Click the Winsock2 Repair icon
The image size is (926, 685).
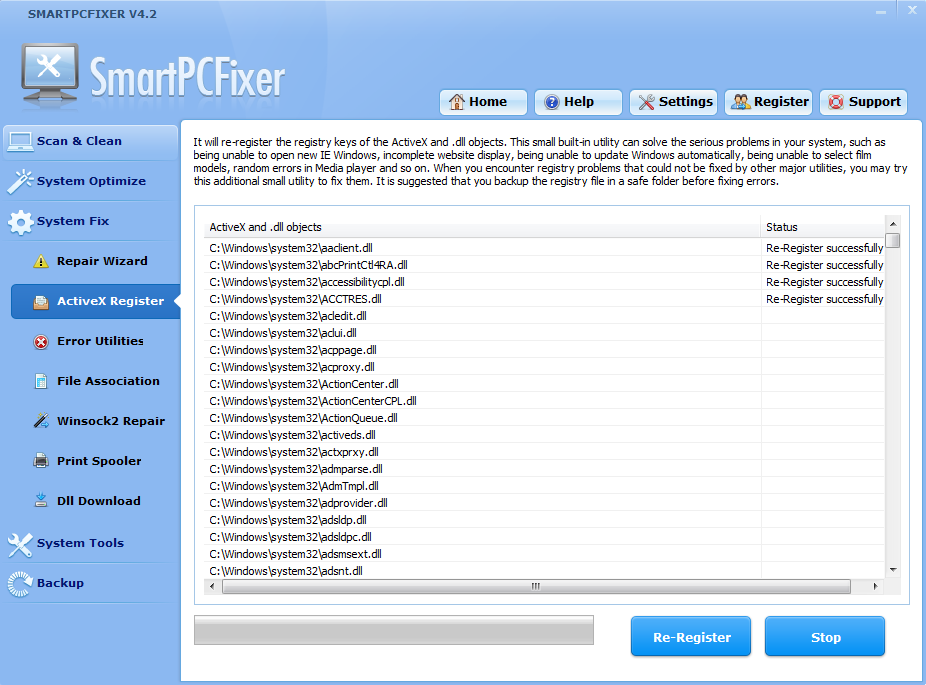click(x=41, y=421)
